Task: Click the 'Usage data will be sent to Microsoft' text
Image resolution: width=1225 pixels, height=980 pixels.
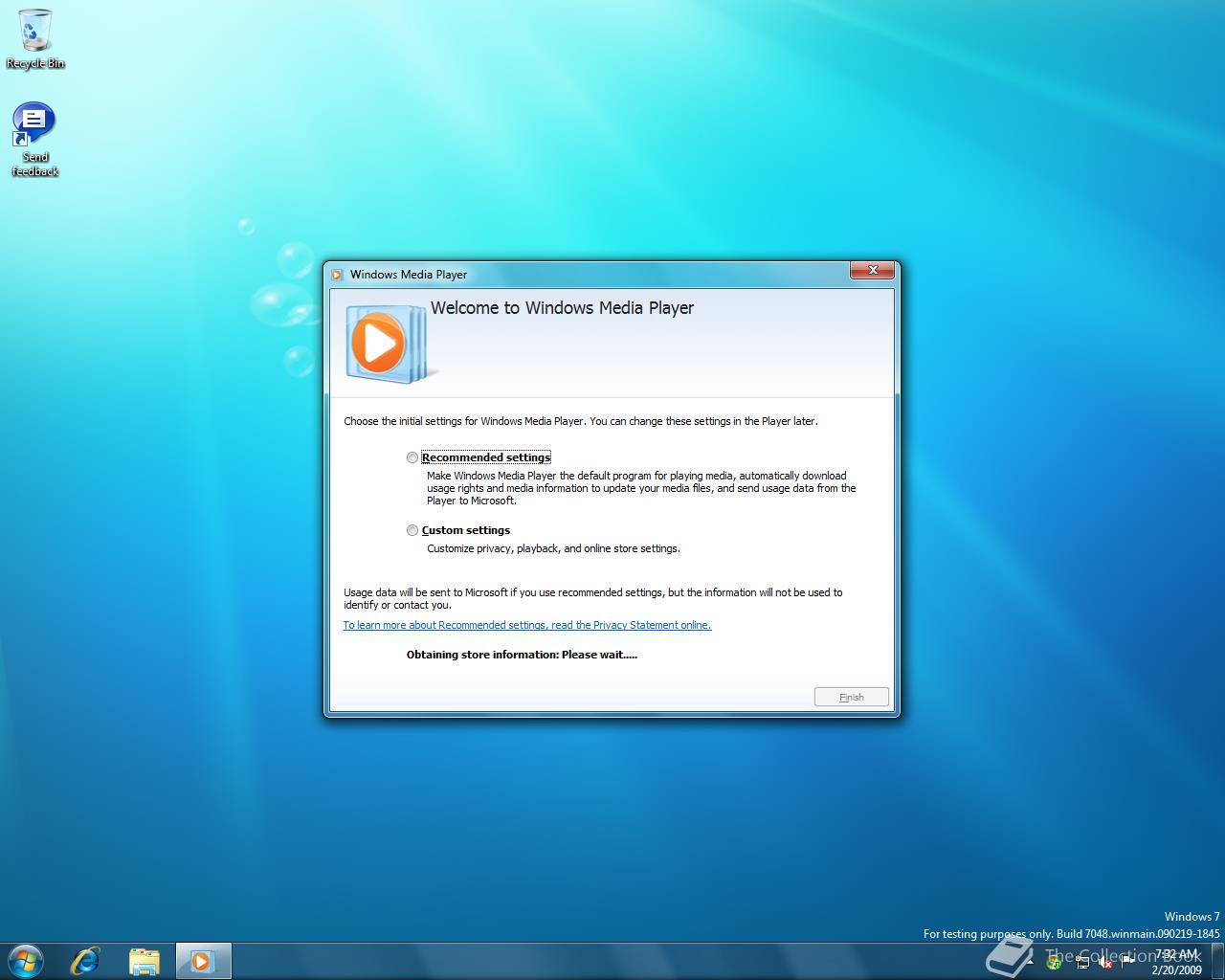Action: click(x=593, y=598)
